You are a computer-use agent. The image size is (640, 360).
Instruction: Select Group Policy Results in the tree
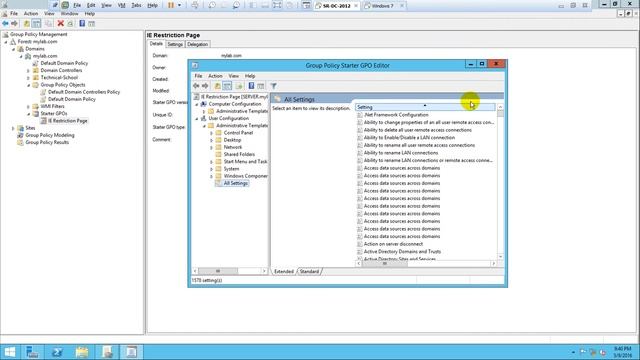(47, 142)
